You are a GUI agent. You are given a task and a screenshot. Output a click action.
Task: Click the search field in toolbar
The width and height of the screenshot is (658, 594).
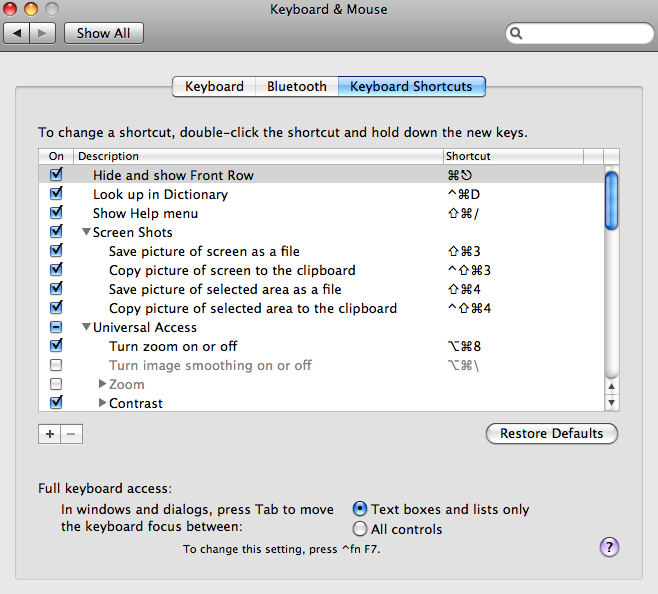[580, 33]
